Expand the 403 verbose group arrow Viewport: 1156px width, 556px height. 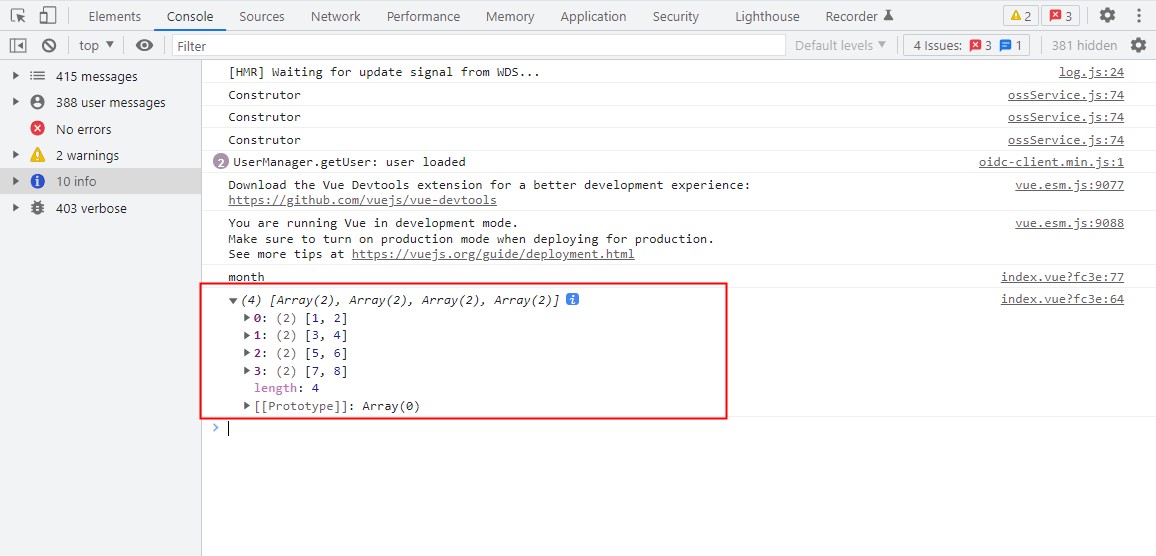(x=15, y=208)
